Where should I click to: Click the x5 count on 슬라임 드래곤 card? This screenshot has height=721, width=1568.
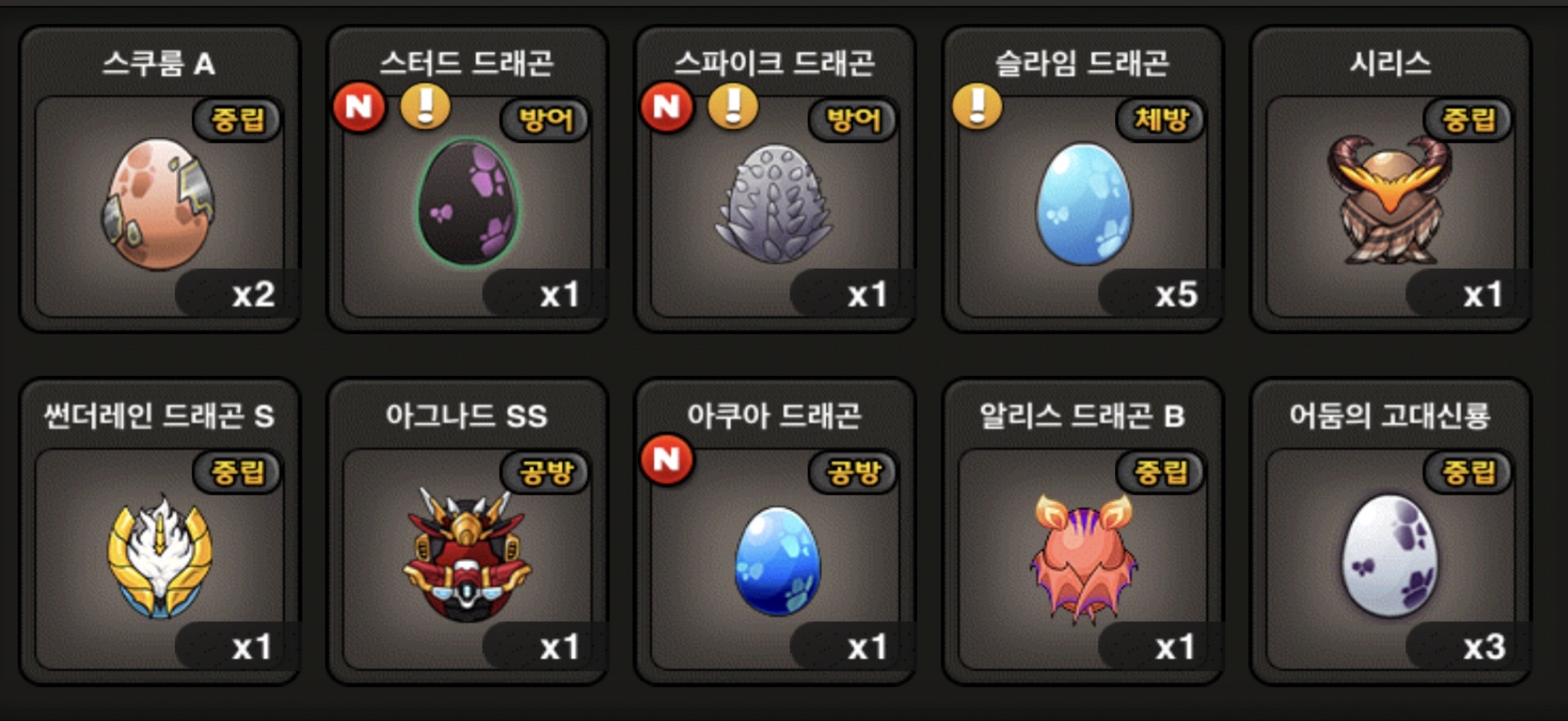coord(1177,295)
